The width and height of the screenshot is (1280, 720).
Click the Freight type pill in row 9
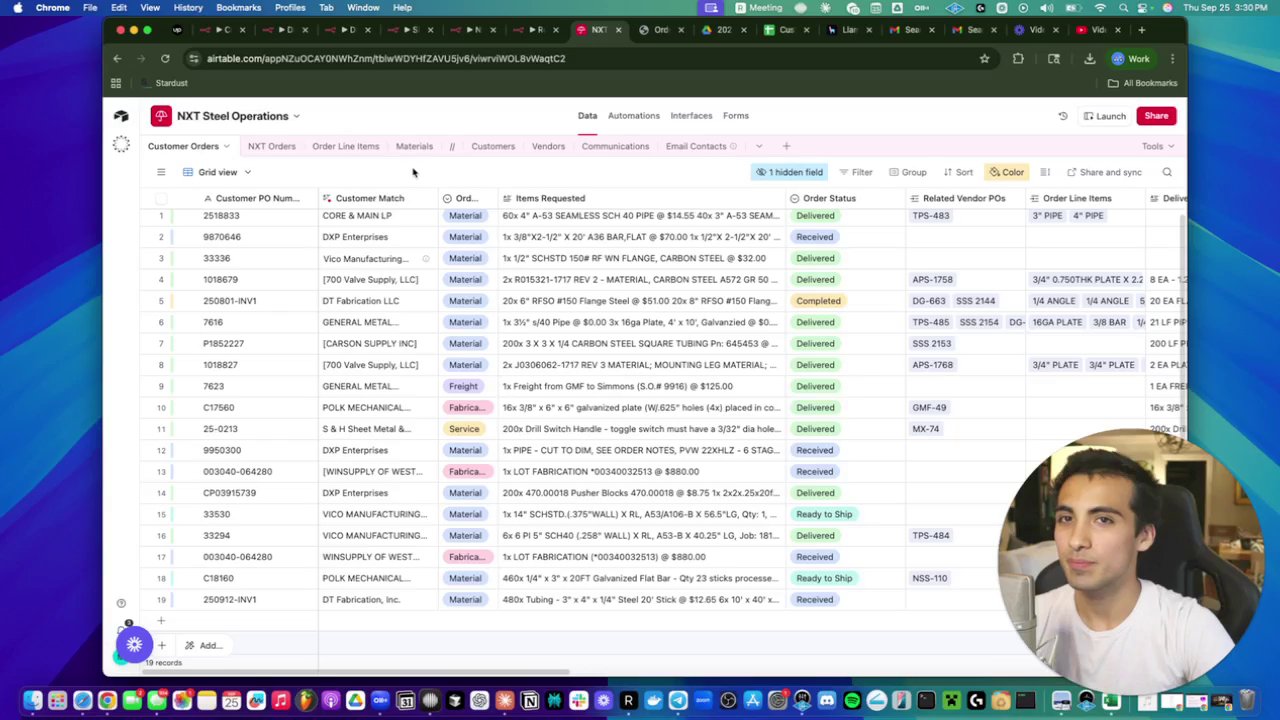(x=464, y=386)
